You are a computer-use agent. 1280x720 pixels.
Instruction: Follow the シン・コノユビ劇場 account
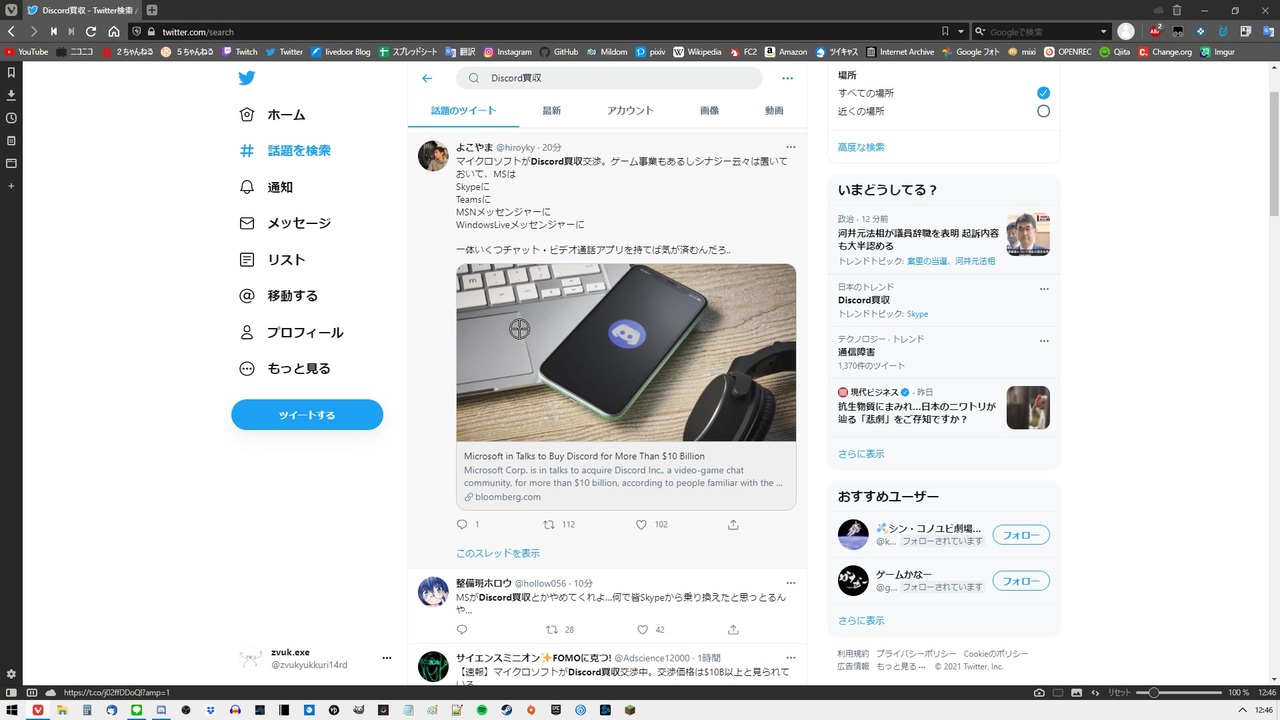pos(1021,535)
